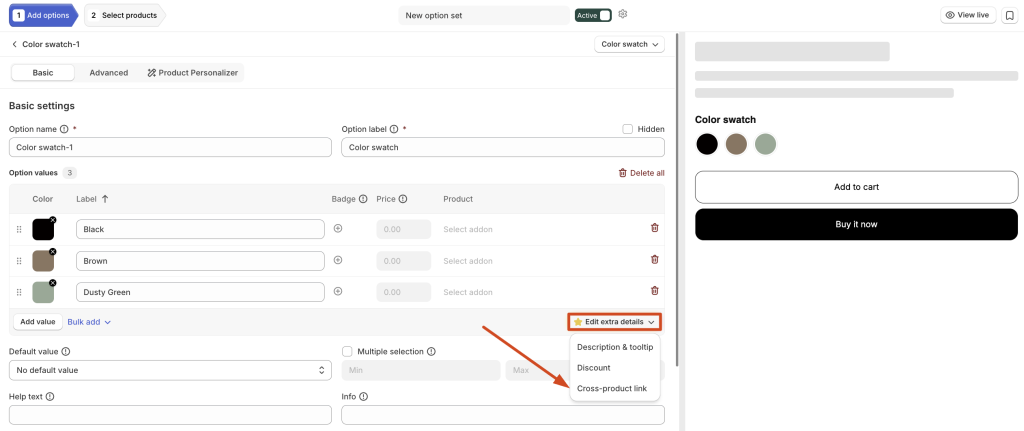Choose Cross-product link from the menu
This screenshot has width=1024, height=431.
(612, 389)
